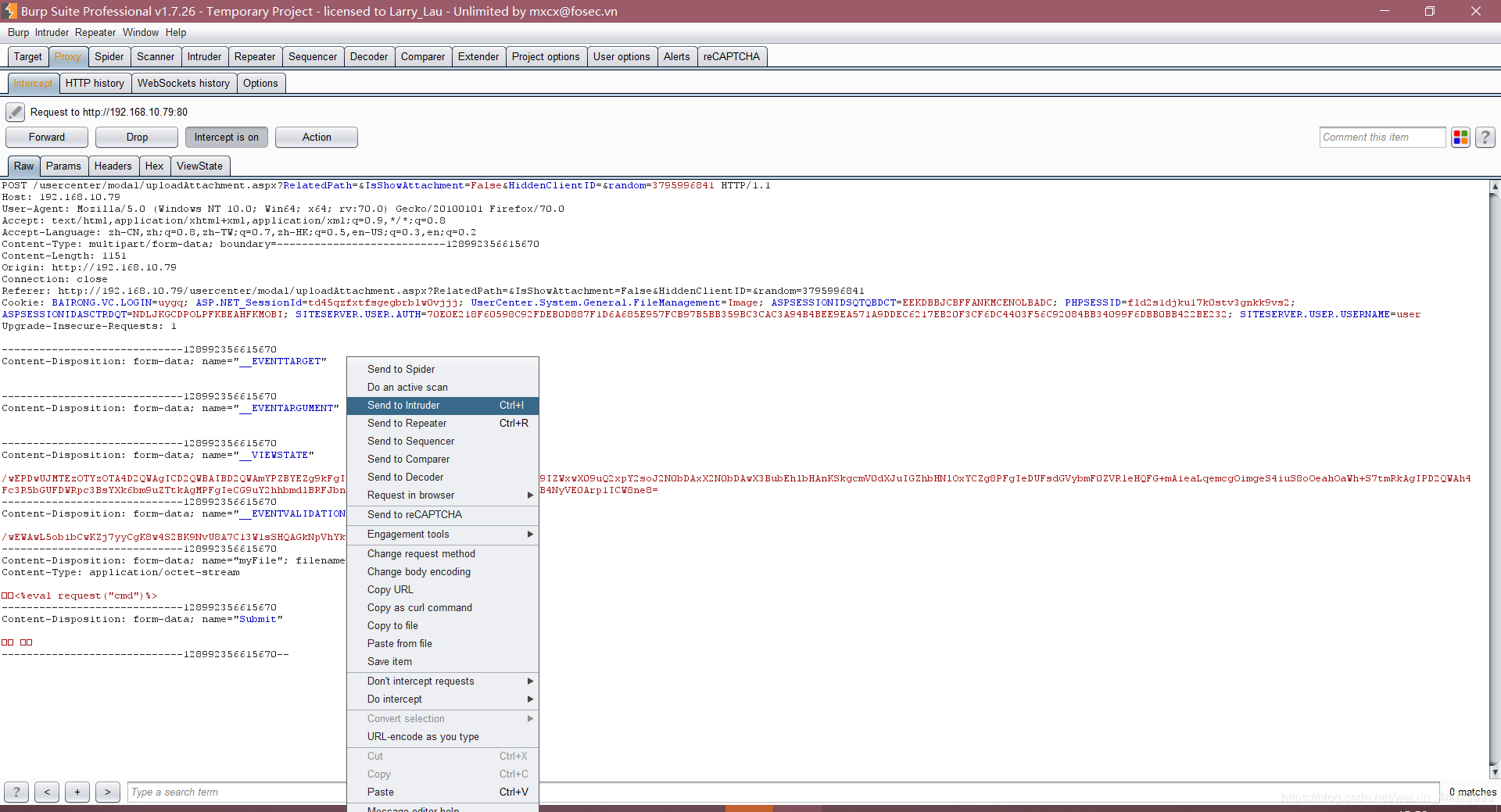Click the pencil edit-target icon beside the request URL
1501x812 pixels.
15,112
